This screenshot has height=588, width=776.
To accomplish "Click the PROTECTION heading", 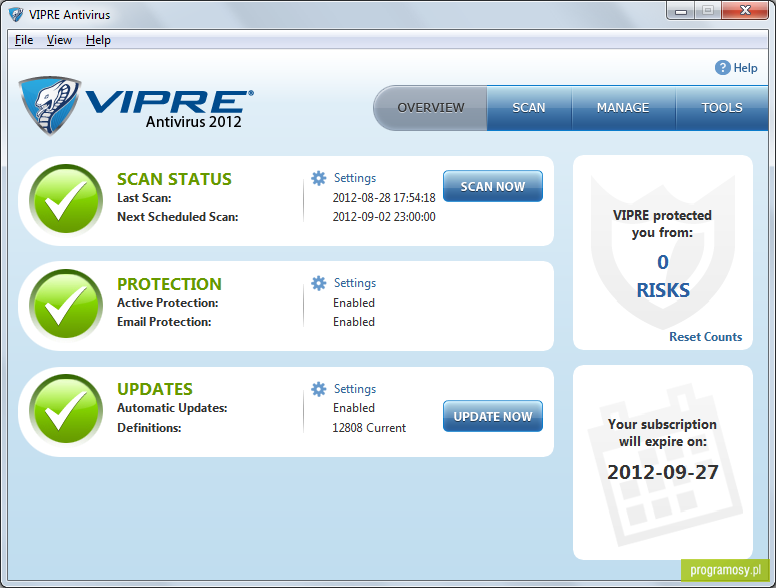I will pyautogui.click(x=169, y=284).
